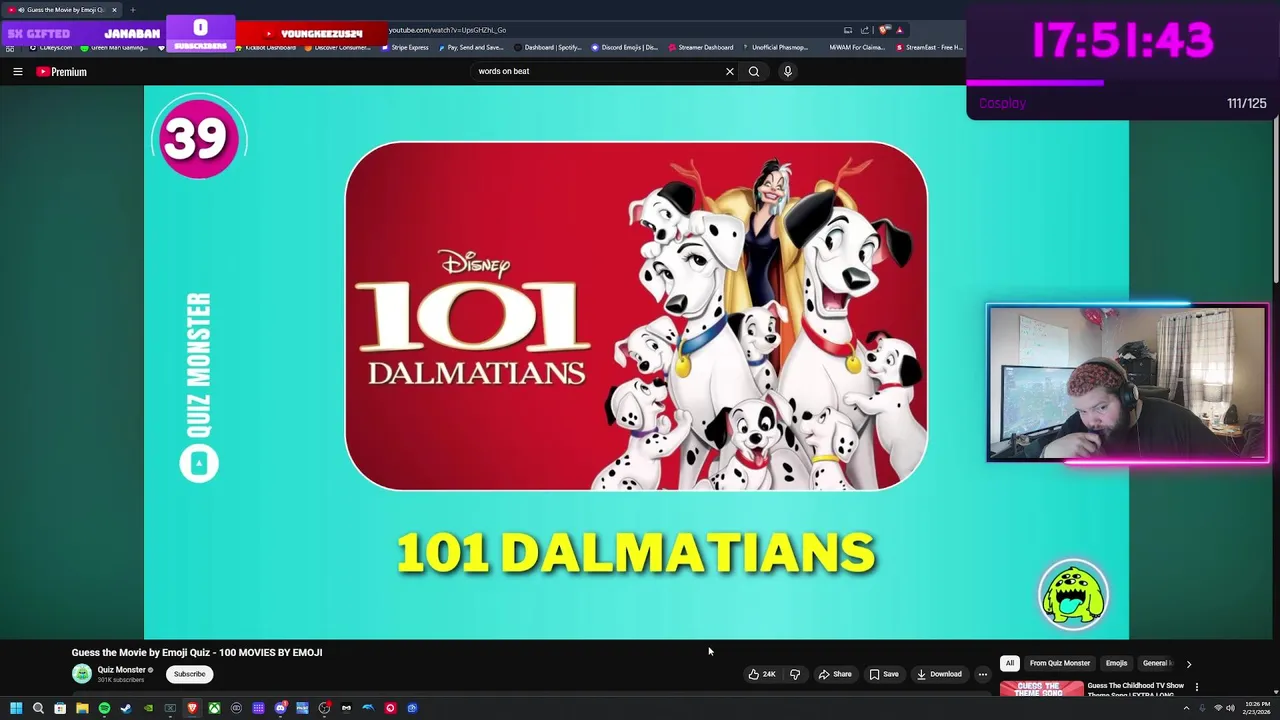Open the Microsoft Store taskbar icon
Viewport: 1280px width, 720px height.
(60, 708)
